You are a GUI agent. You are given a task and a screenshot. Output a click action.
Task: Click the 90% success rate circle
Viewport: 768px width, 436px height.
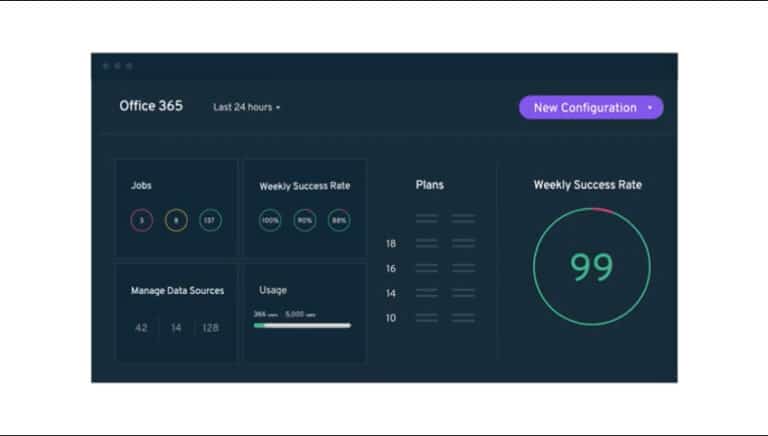305,220
